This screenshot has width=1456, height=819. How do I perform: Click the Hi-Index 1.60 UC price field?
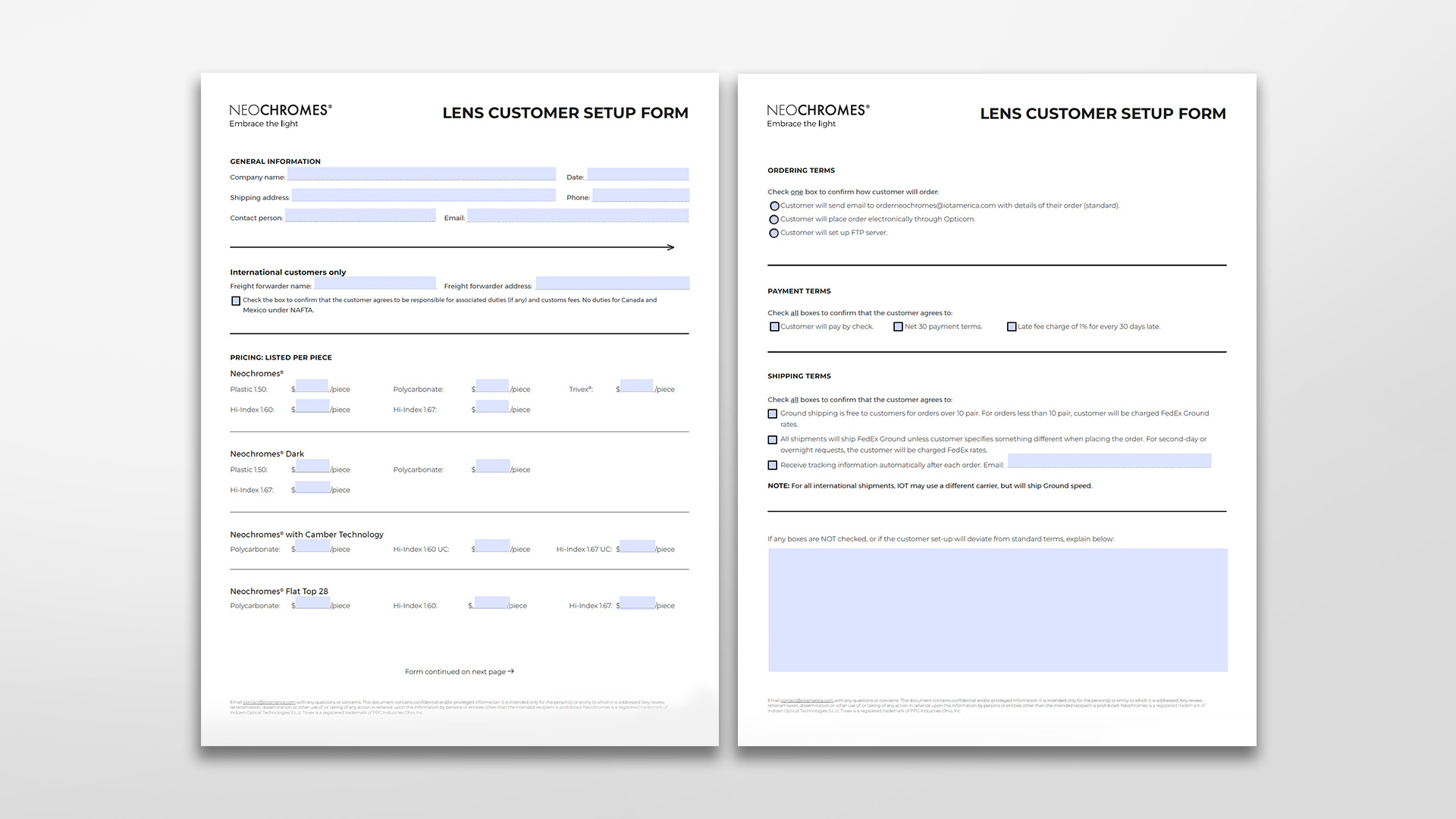tap(492, 546)
